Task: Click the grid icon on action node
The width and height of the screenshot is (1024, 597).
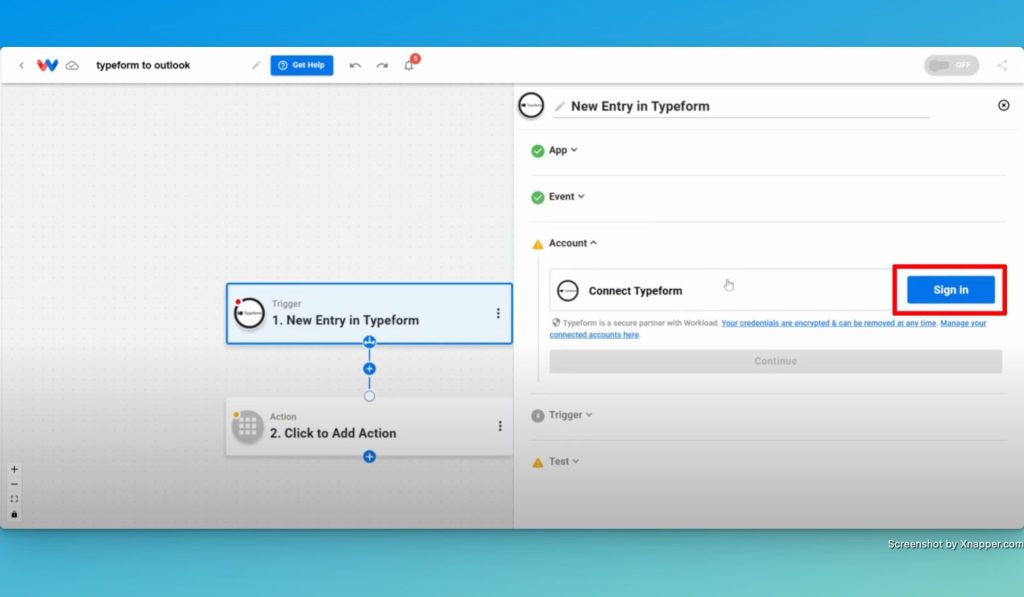Action: [248, 427]
